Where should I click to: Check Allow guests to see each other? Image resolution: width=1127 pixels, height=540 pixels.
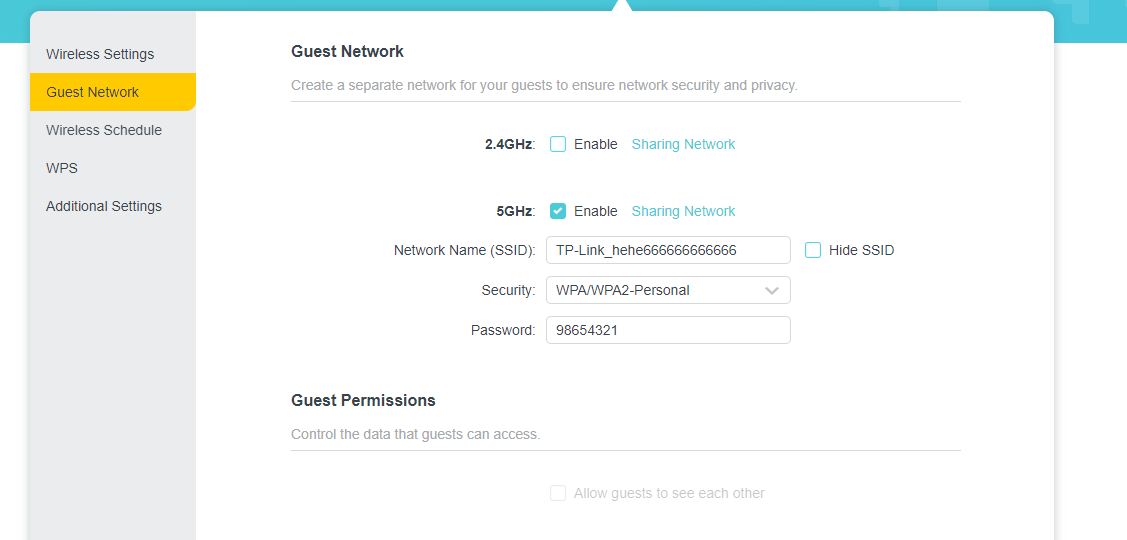[x=558, y=493]
